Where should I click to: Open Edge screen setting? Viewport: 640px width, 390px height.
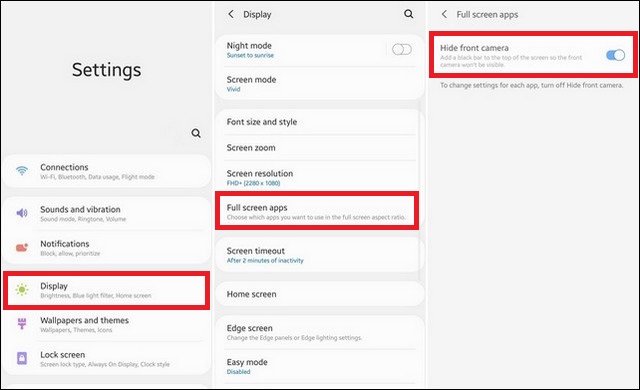(x=319, y=332)
